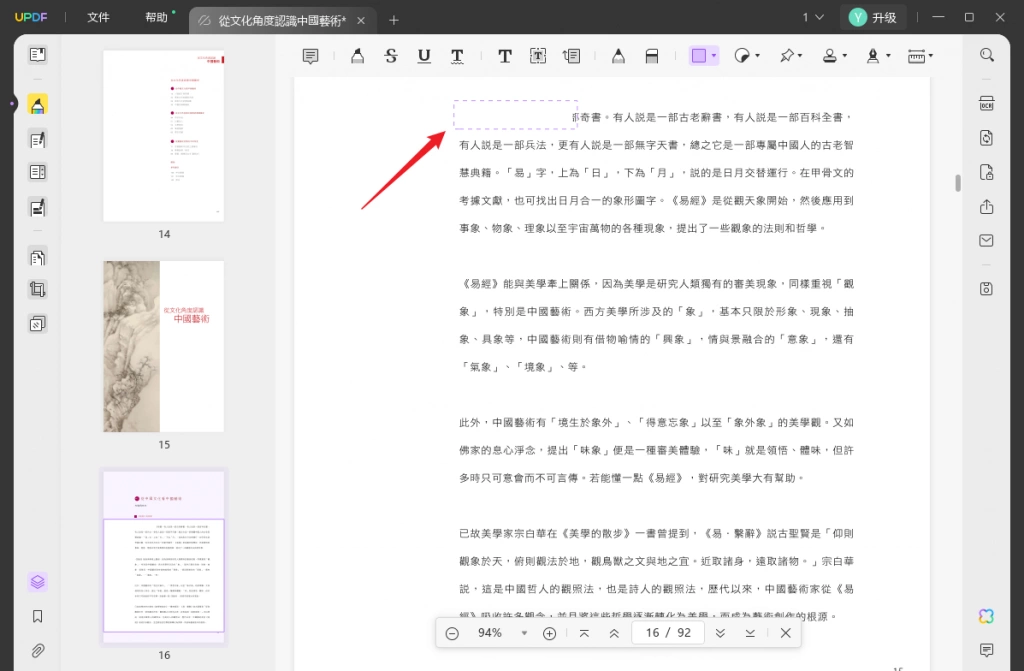Open the comments panel icon bottom right
Viewport: 1024px width, 671px height.
(987, 649)
